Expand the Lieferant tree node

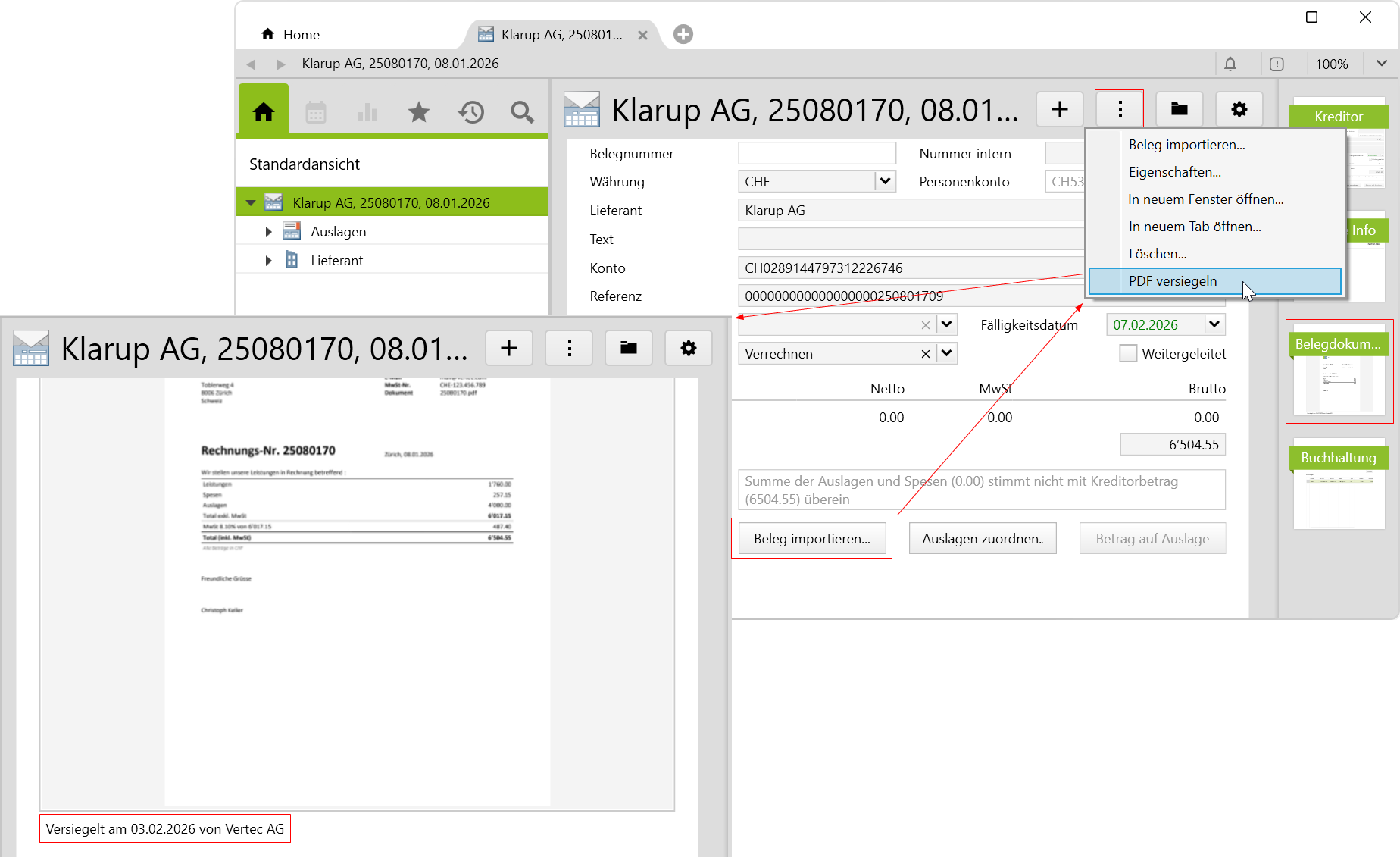pos(268,261)
